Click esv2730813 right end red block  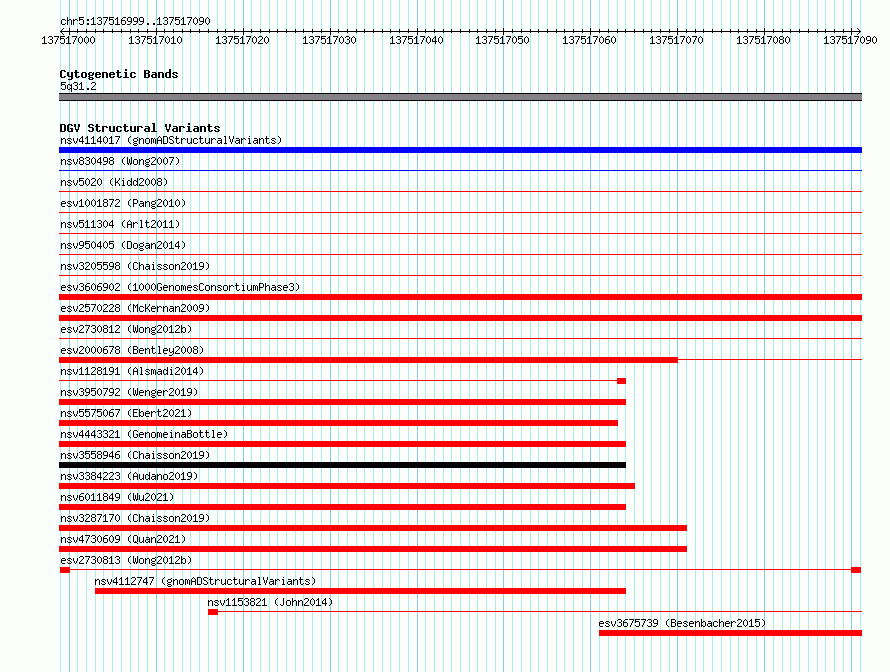point(856,570)
